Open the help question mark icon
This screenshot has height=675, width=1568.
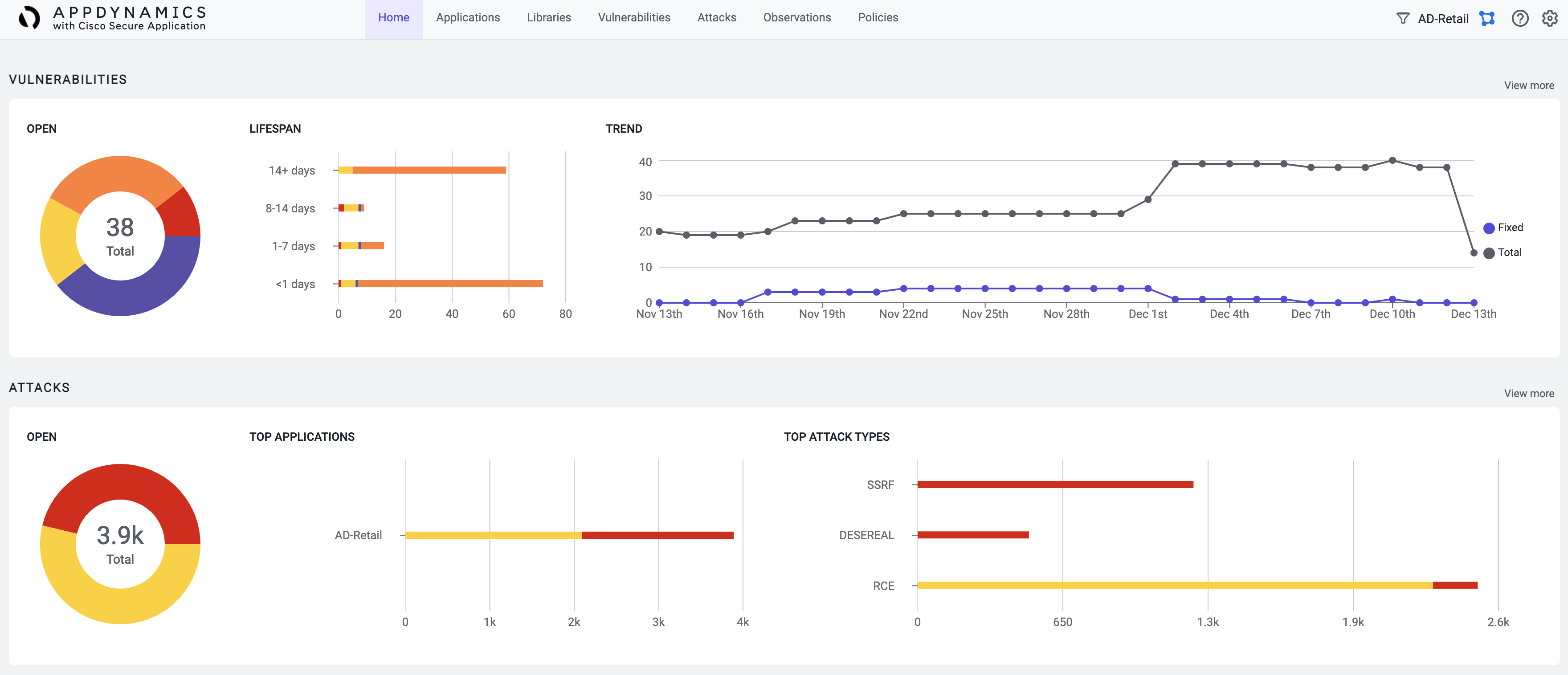(x=1520, y=18)
